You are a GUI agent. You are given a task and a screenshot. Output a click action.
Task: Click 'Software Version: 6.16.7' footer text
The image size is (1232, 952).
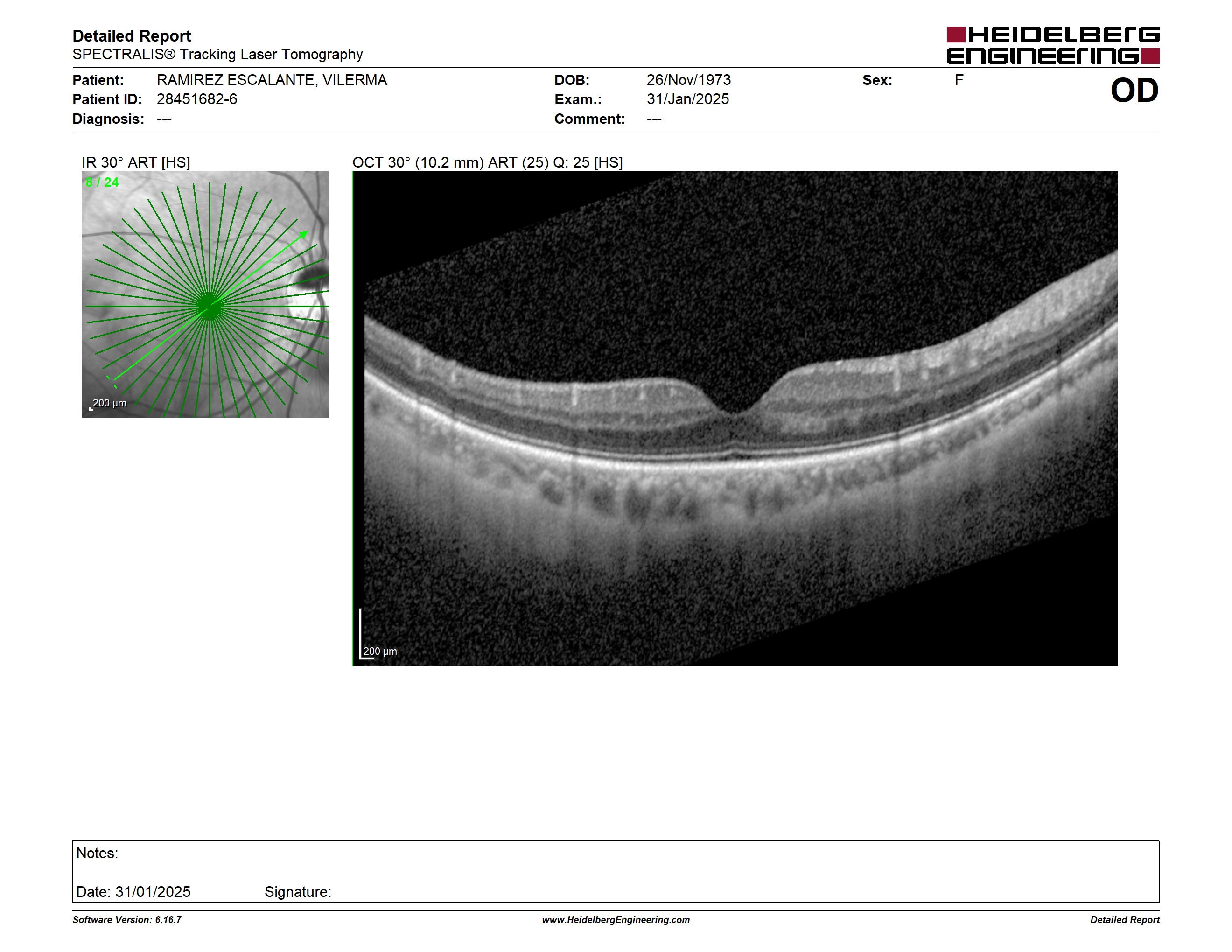(x=127, y=920)
